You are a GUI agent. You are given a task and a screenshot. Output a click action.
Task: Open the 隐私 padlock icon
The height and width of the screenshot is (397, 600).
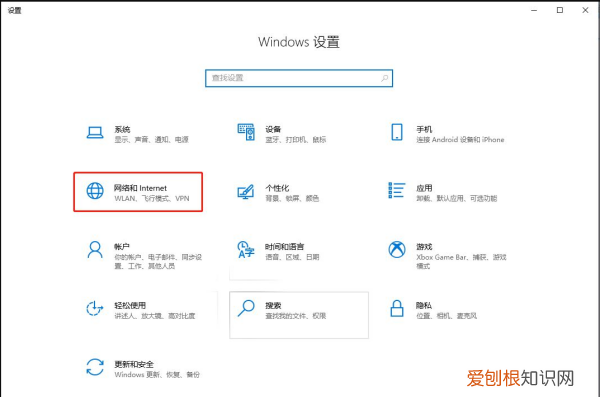397,309
